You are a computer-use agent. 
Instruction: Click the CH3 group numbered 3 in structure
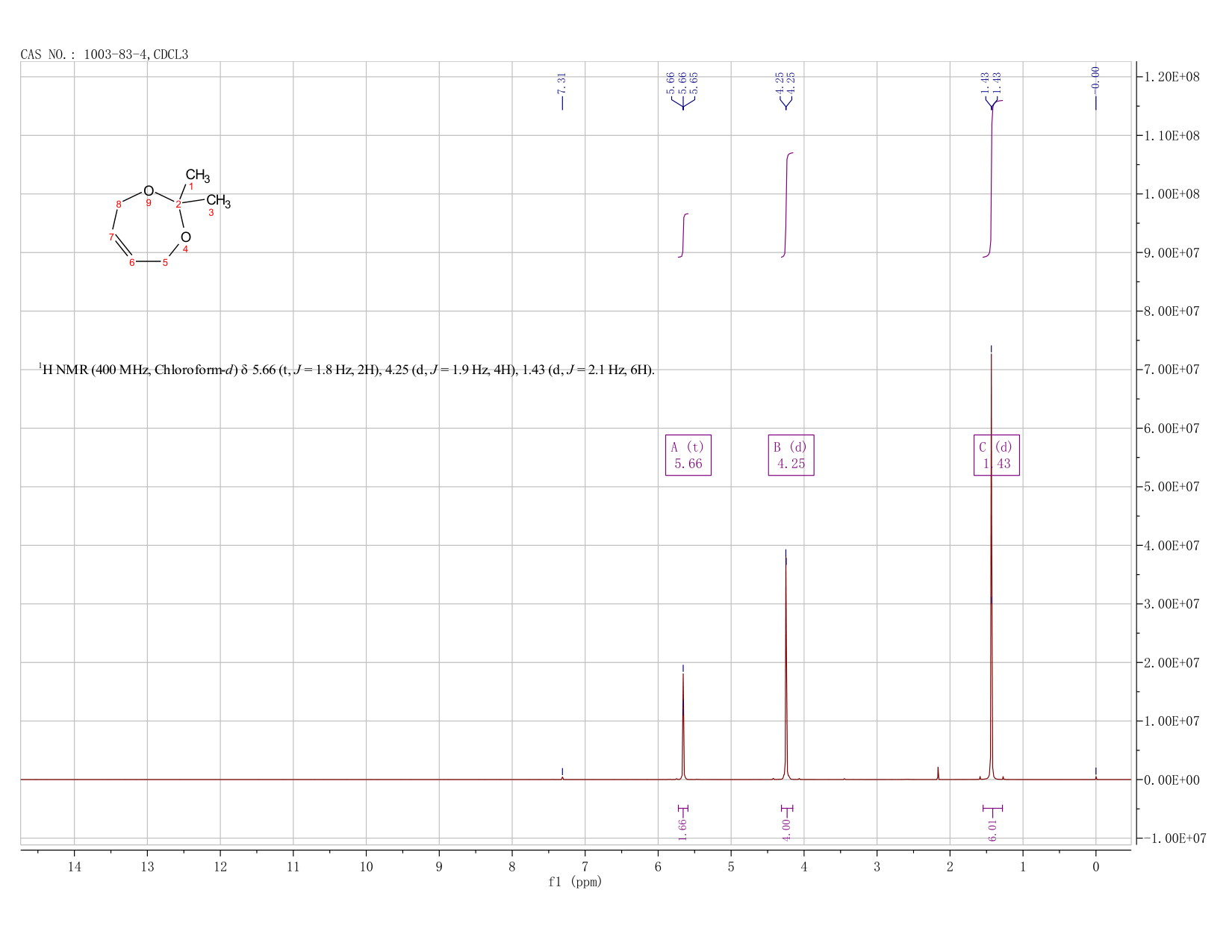point(218,201)
